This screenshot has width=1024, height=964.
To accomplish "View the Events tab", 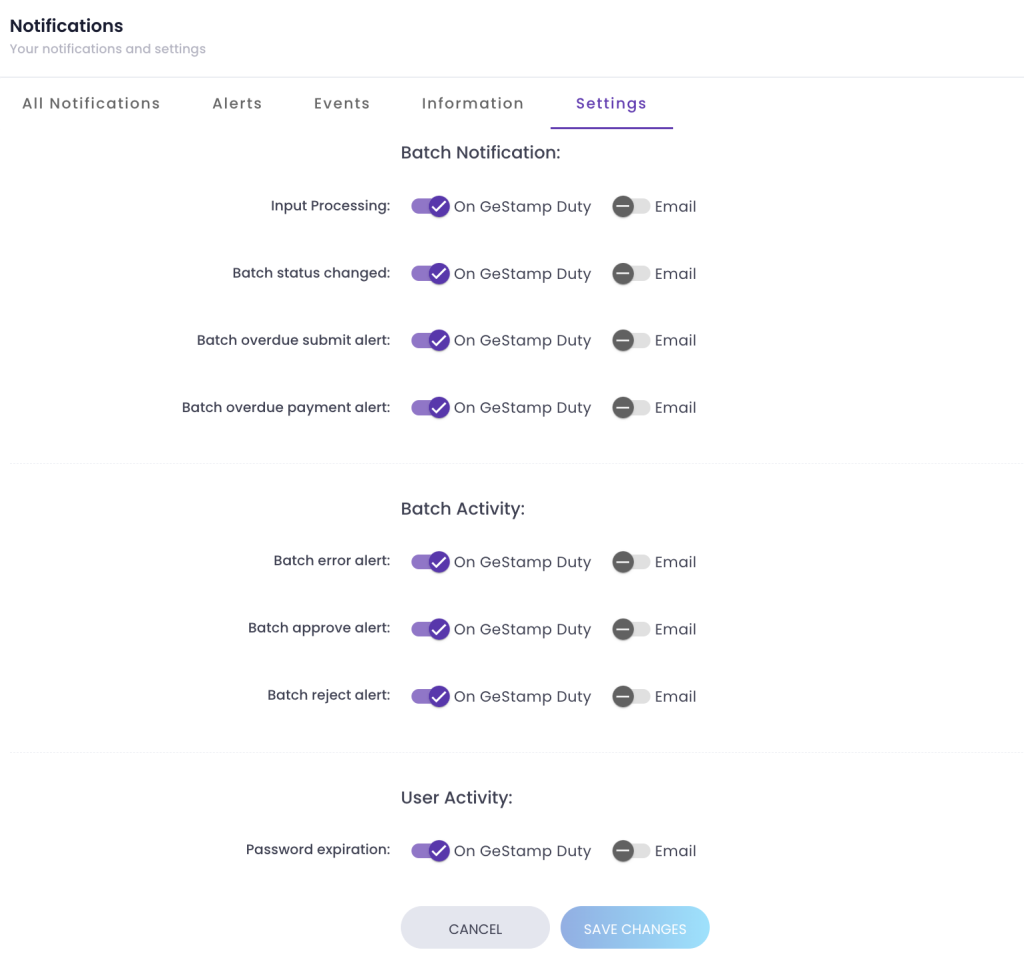I will (341, 103).
